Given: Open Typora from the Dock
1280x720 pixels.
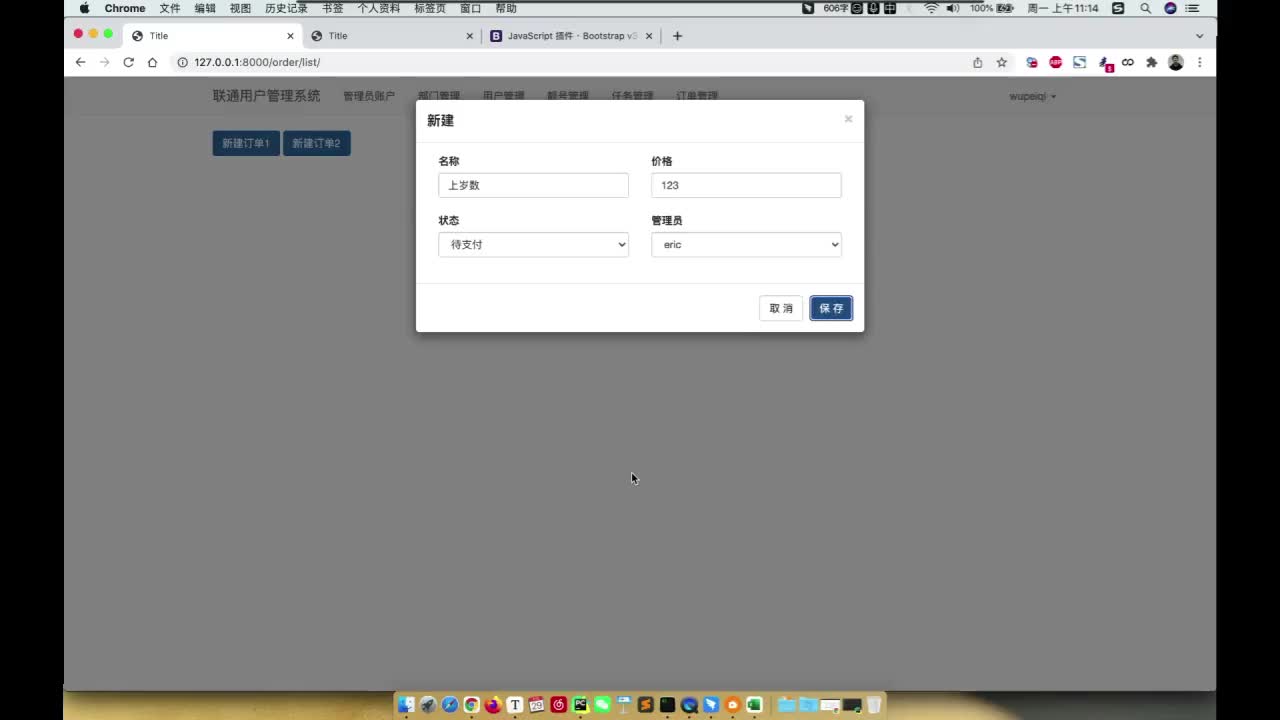Looking at the screenshot, I should pyautogui.click(x=515, y=705).
